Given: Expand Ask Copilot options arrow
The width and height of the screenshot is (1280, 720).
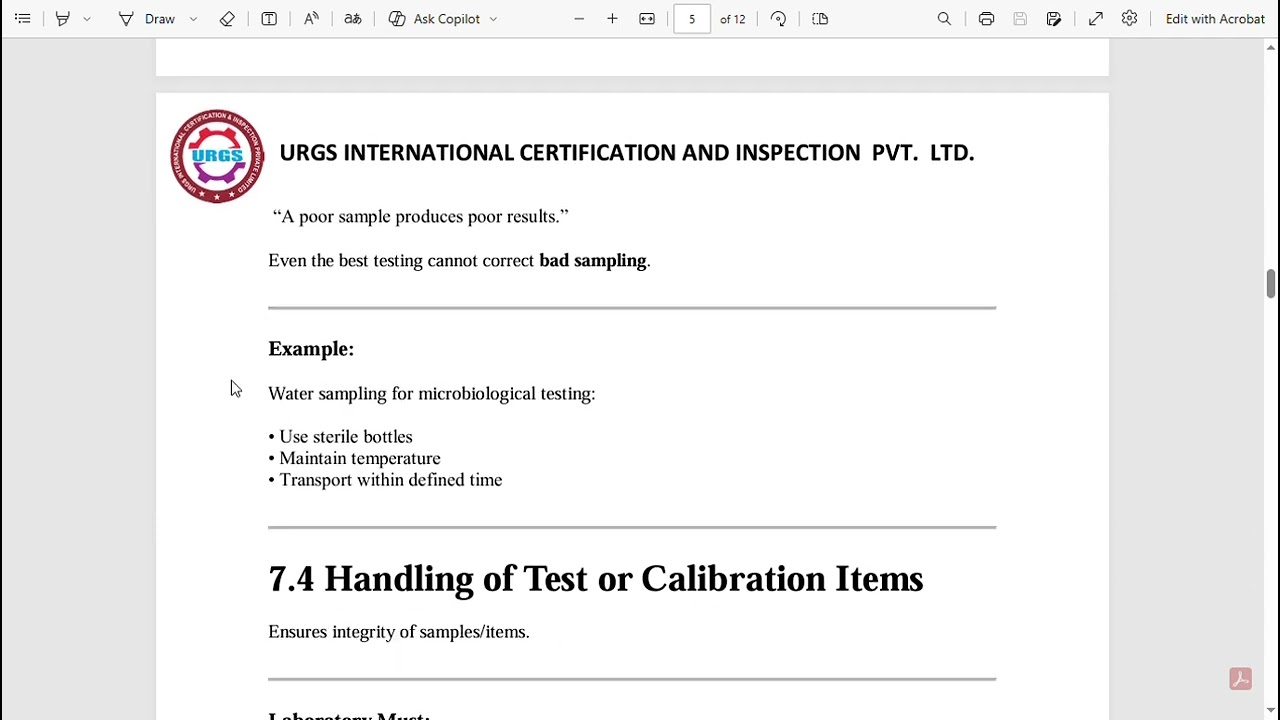Looking at the screenshot, I should click(x=493, y=19).
